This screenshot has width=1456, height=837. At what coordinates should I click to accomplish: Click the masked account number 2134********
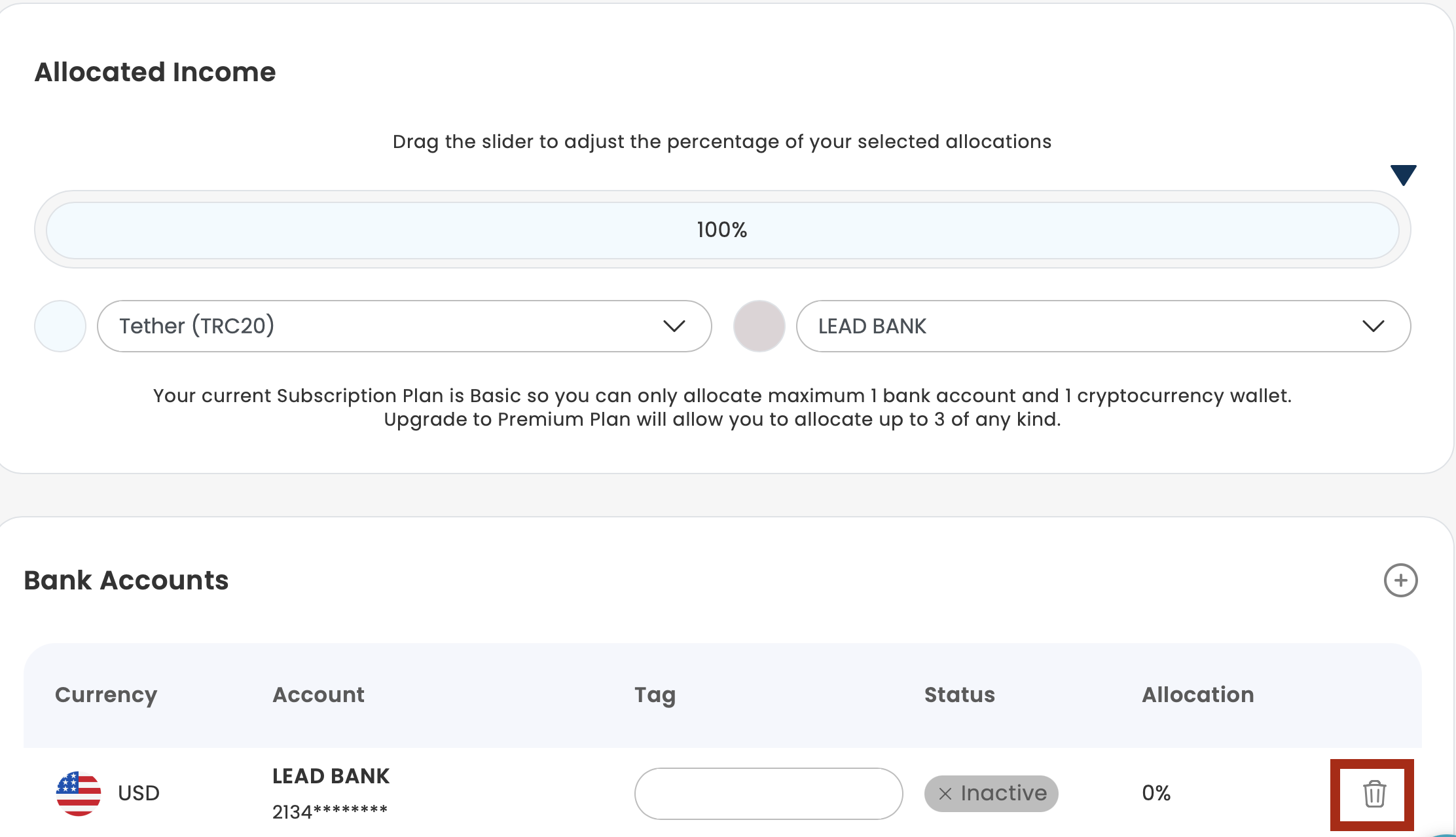tap(330, 812)
